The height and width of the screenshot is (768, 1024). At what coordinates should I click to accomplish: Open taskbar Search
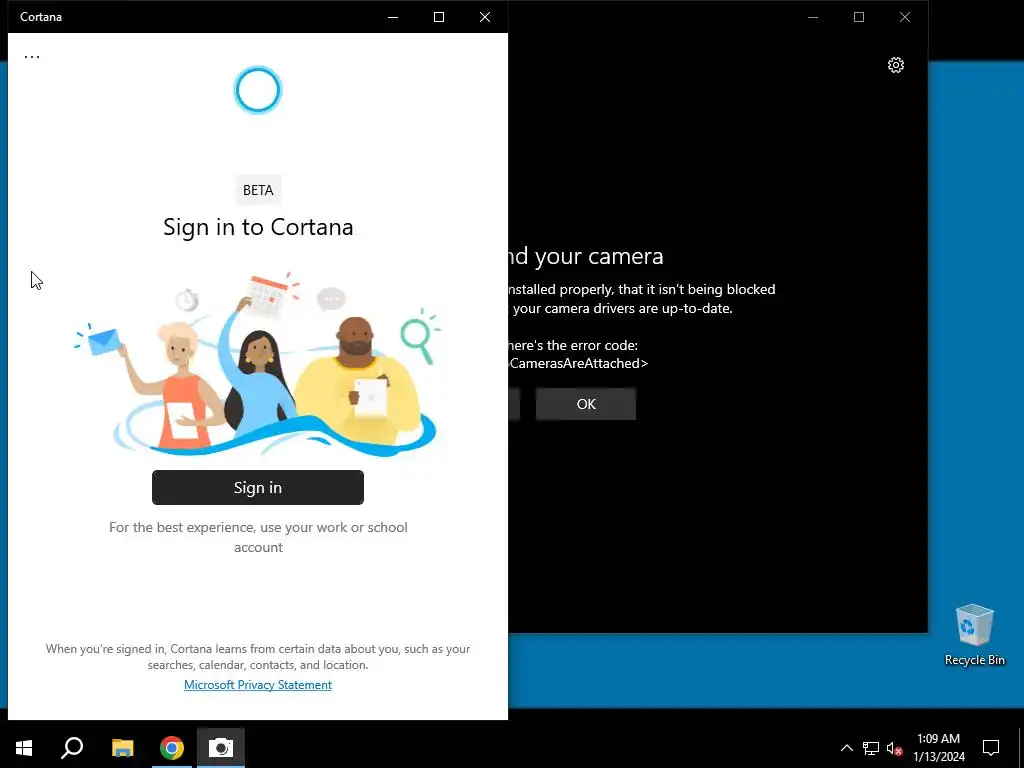click(72, 747)
